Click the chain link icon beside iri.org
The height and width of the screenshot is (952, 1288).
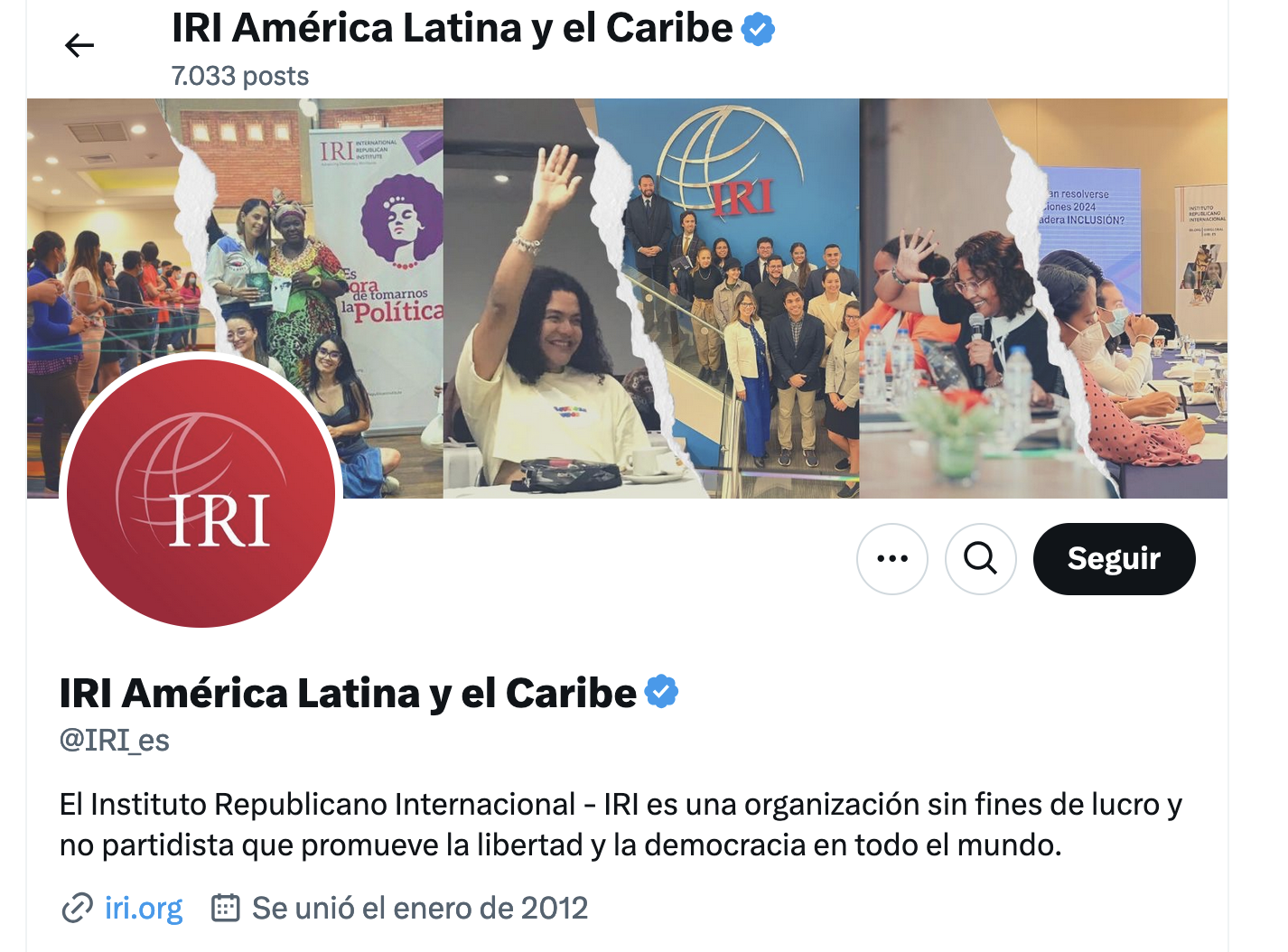click(78, 908)
